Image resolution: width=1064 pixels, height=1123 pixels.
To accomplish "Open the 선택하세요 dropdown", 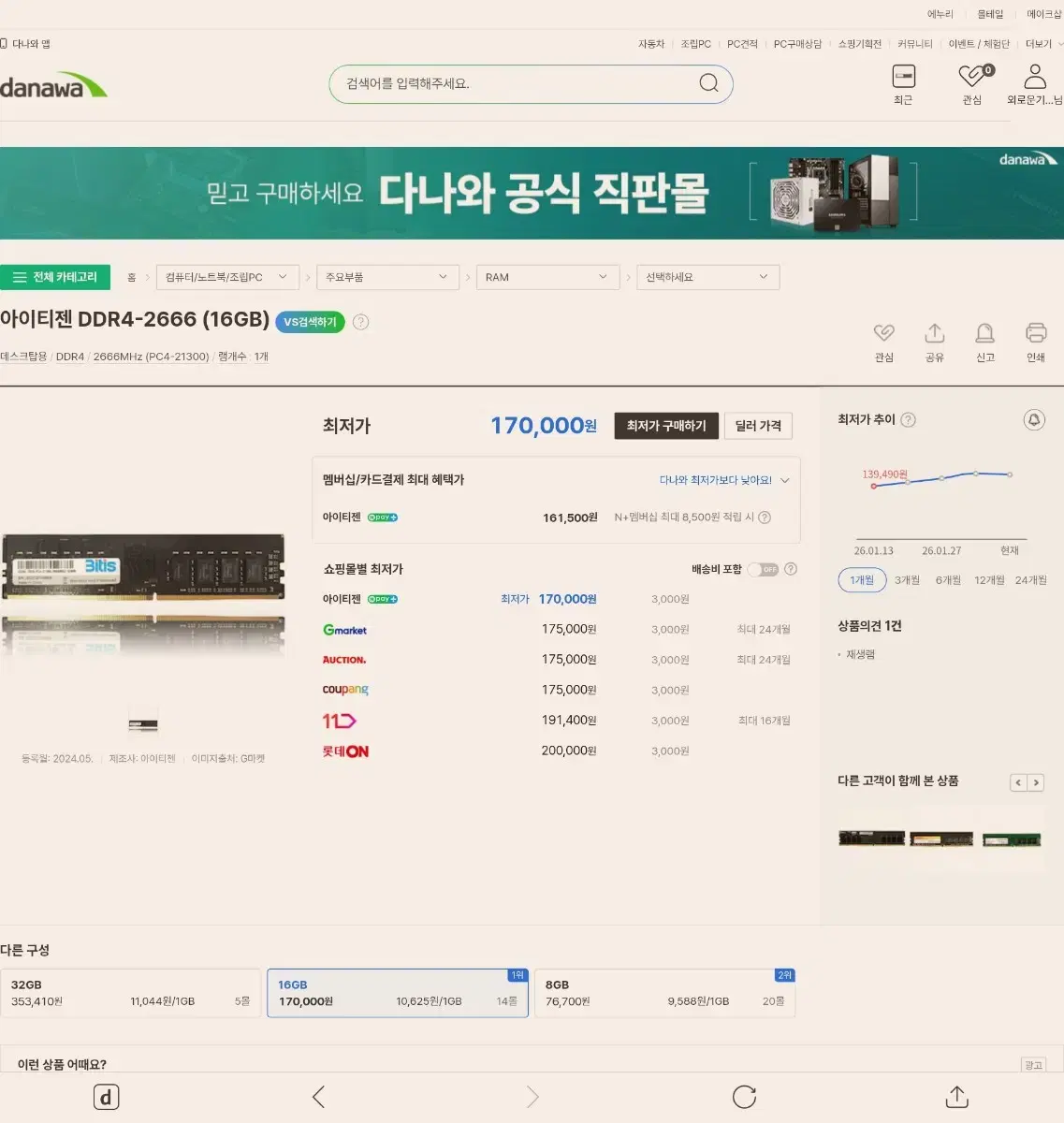I will 707,277.
